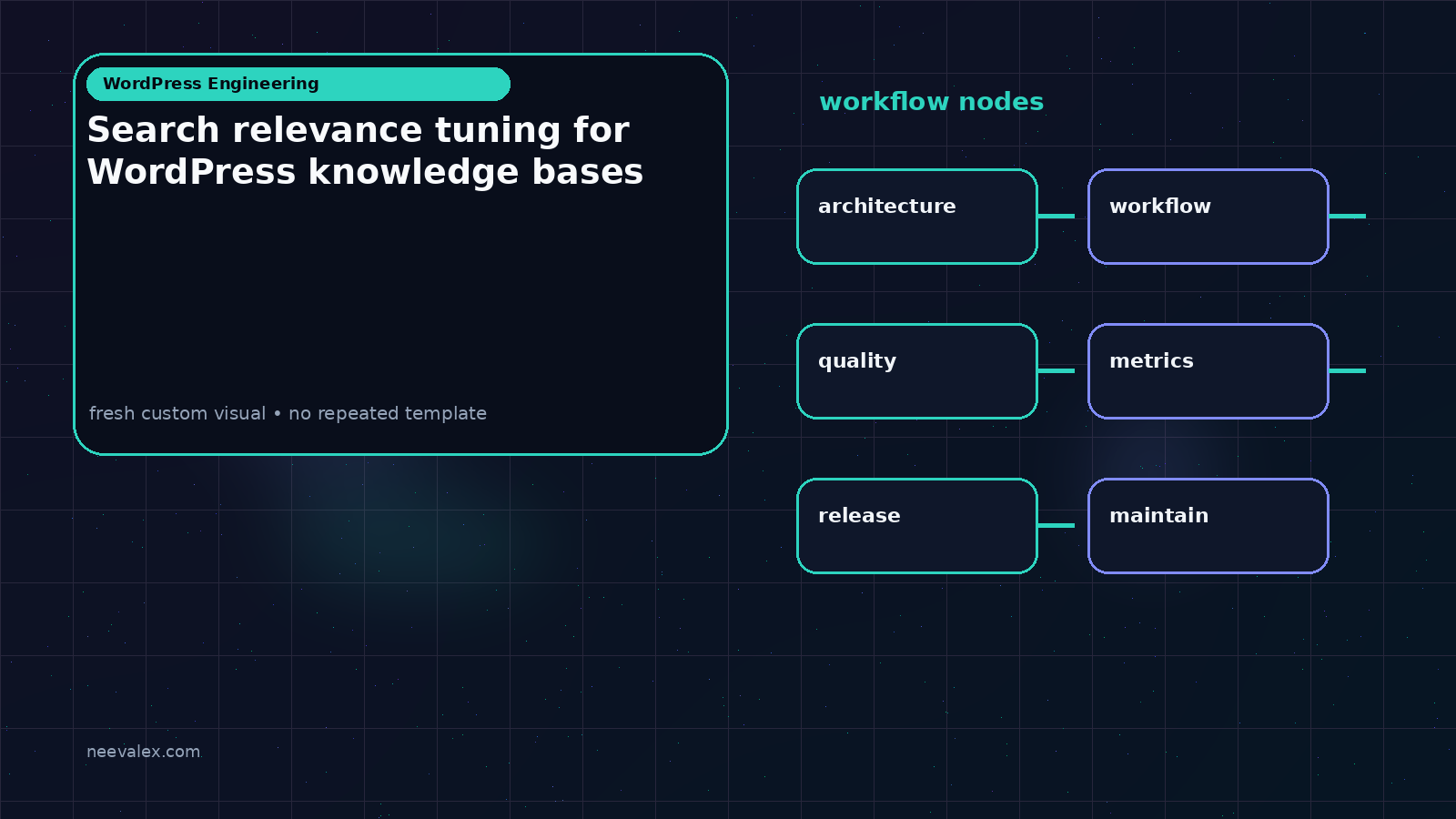
Task: Open the quality node
Action: 917,371
